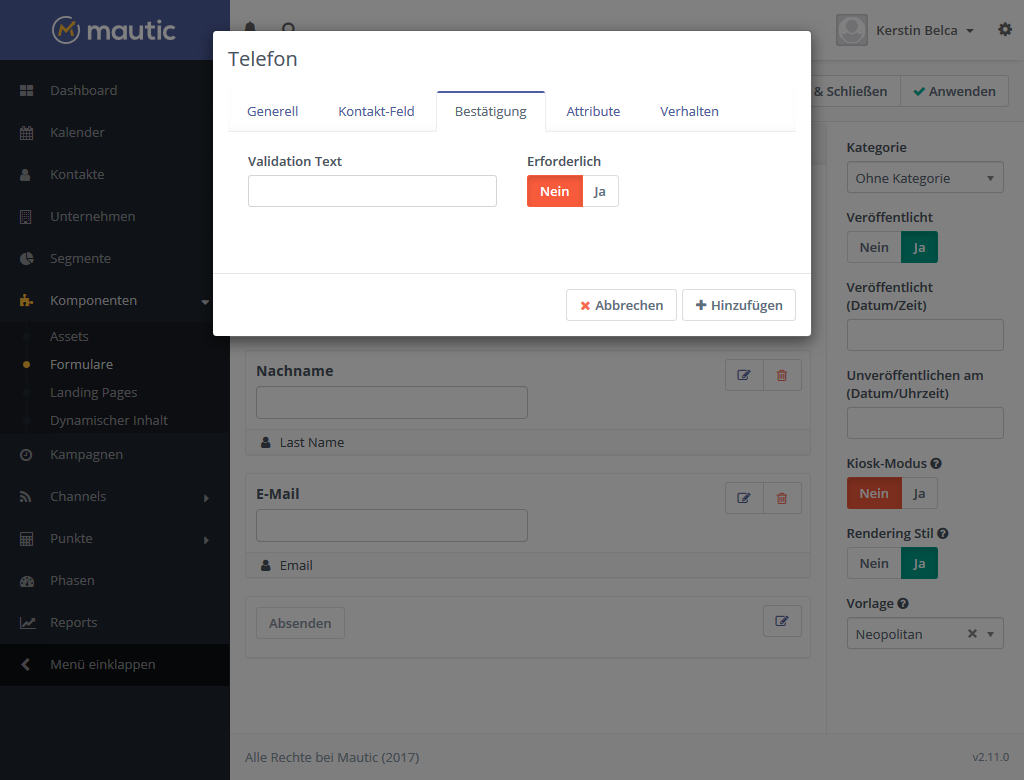Edit the Absenden button via pencil icon
This screenshot has width=1024, height=780.
pyautogui.click(x=782, y=621)
